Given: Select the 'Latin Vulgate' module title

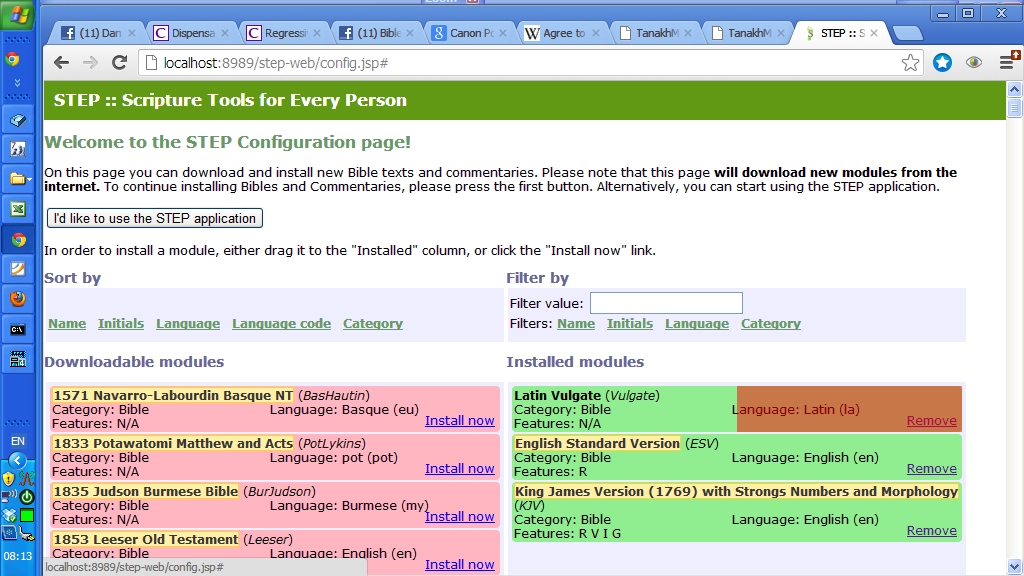Looking at the screenshot, I should (x=557, y=395).
